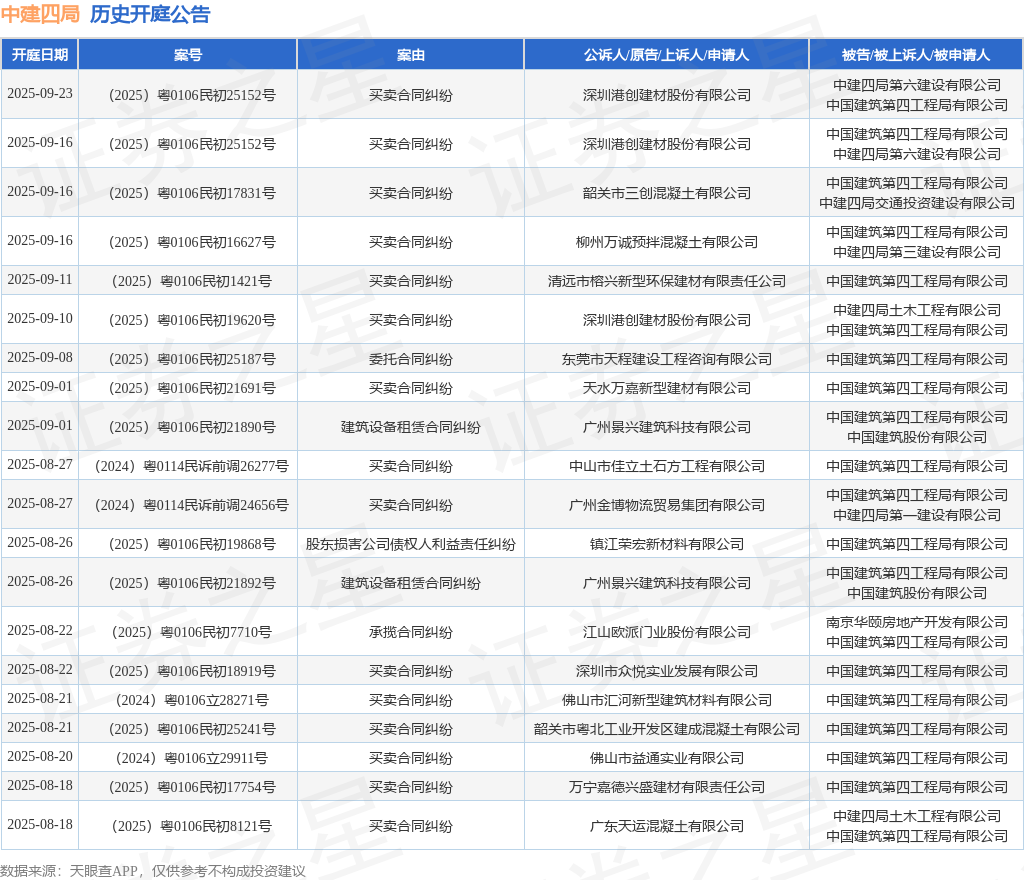Click plaintiff 广州金博物流贸易集团有限公司

coord(667,505)
